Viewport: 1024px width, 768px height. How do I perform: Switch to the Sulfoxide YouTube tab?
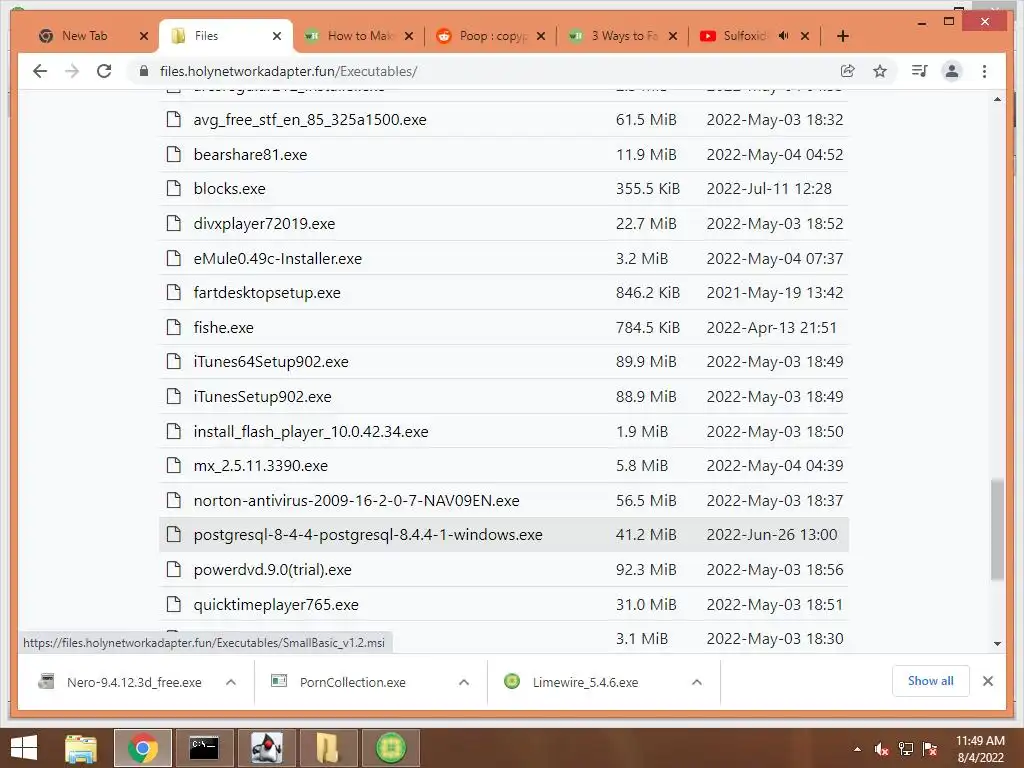tap(743, 36)
